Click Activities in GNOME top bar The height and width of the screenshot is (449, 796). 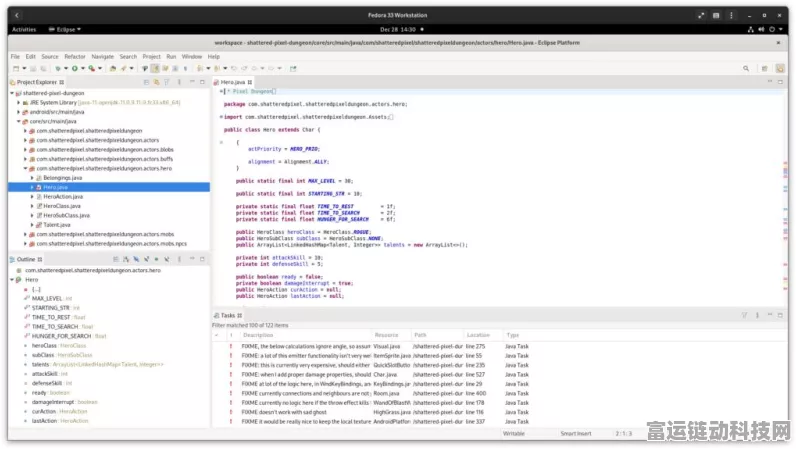tap(24, 29)
